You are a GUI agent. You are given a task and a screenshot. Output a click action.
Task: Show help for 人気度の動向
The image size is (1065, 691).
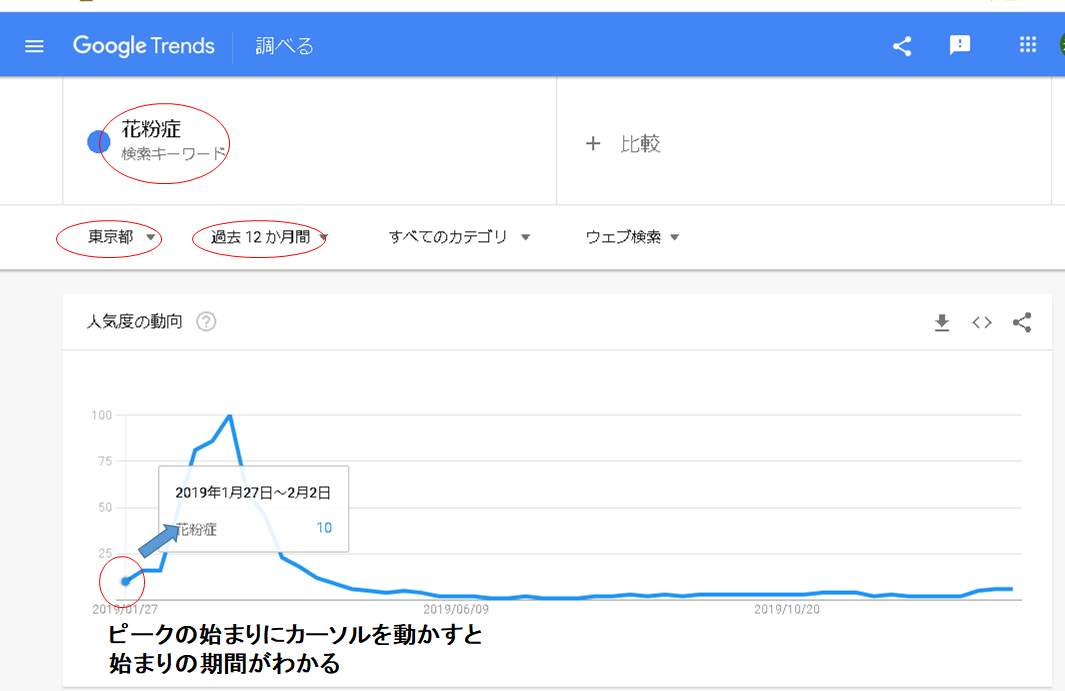point(206,321)
